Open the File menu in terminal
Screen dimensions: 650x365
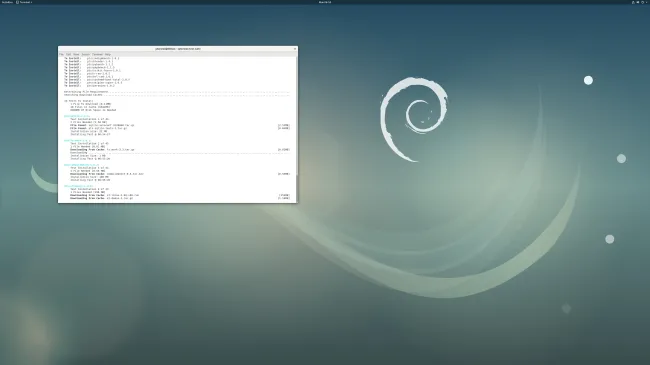pyautogui.click(x=61, y=54)
